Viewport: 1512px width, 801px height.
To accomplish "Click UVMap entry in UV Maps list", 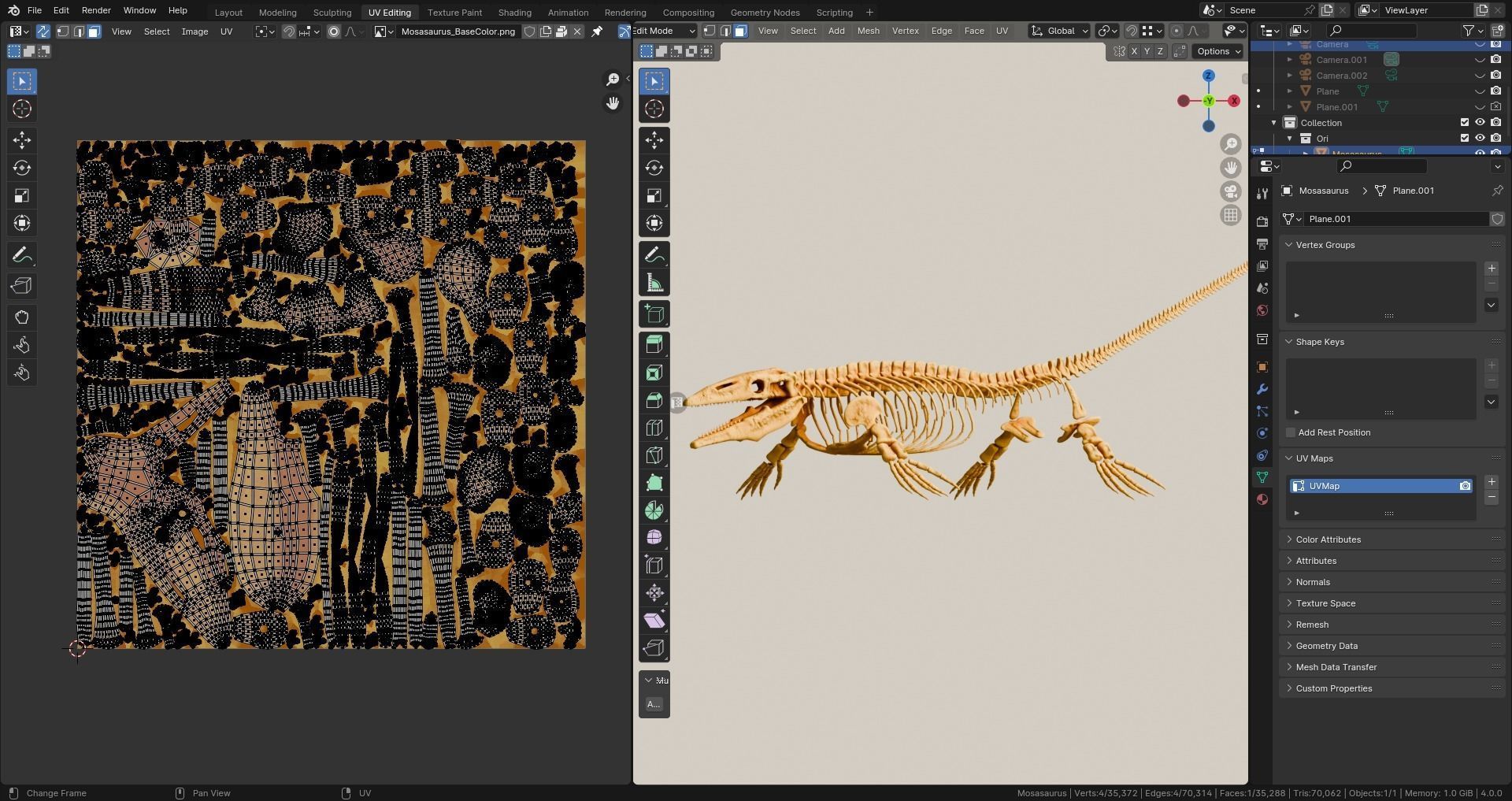I will (1381, 486).
